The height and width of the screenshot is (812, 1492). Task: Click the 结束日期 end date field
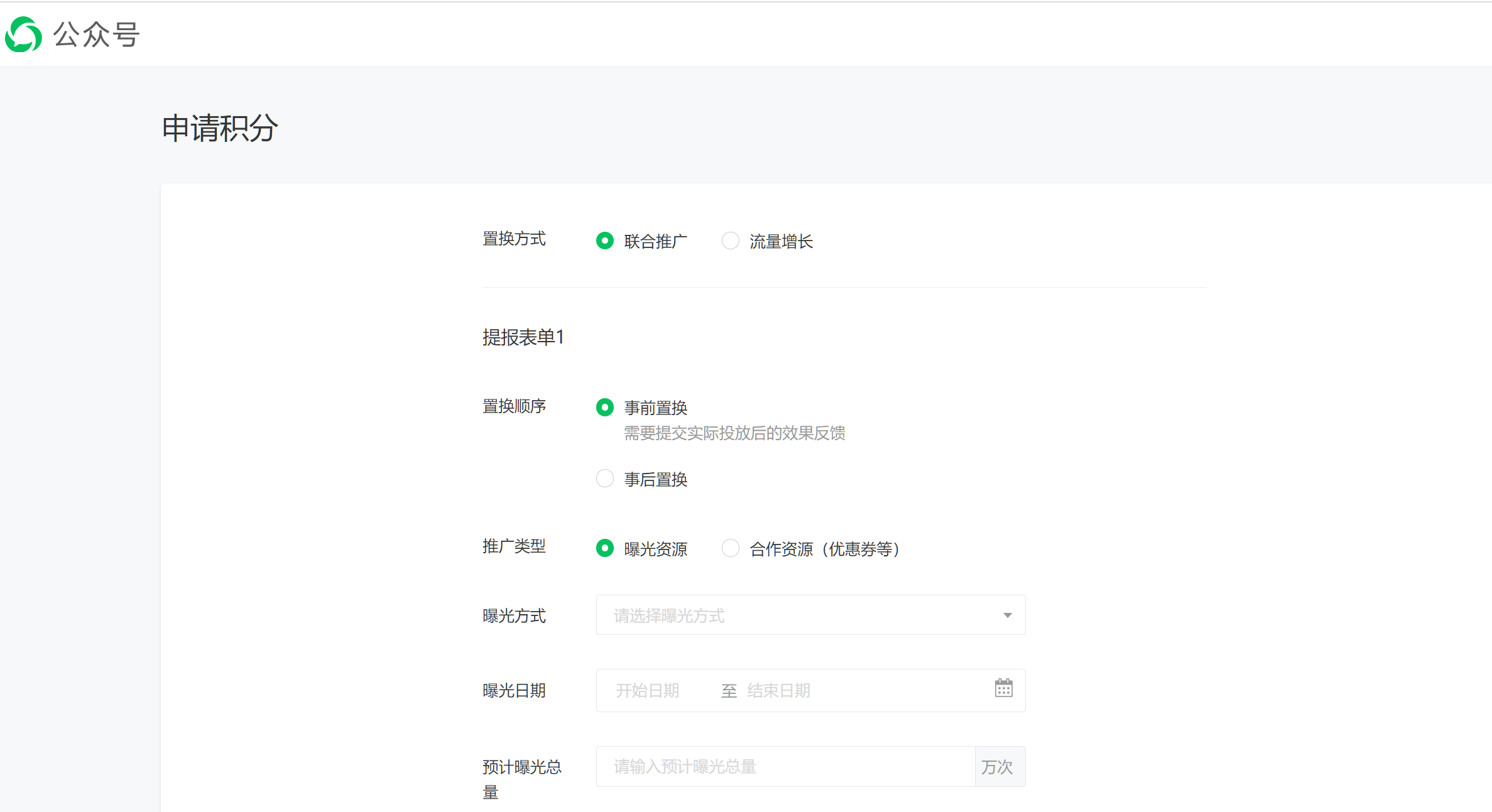[779, 691]
